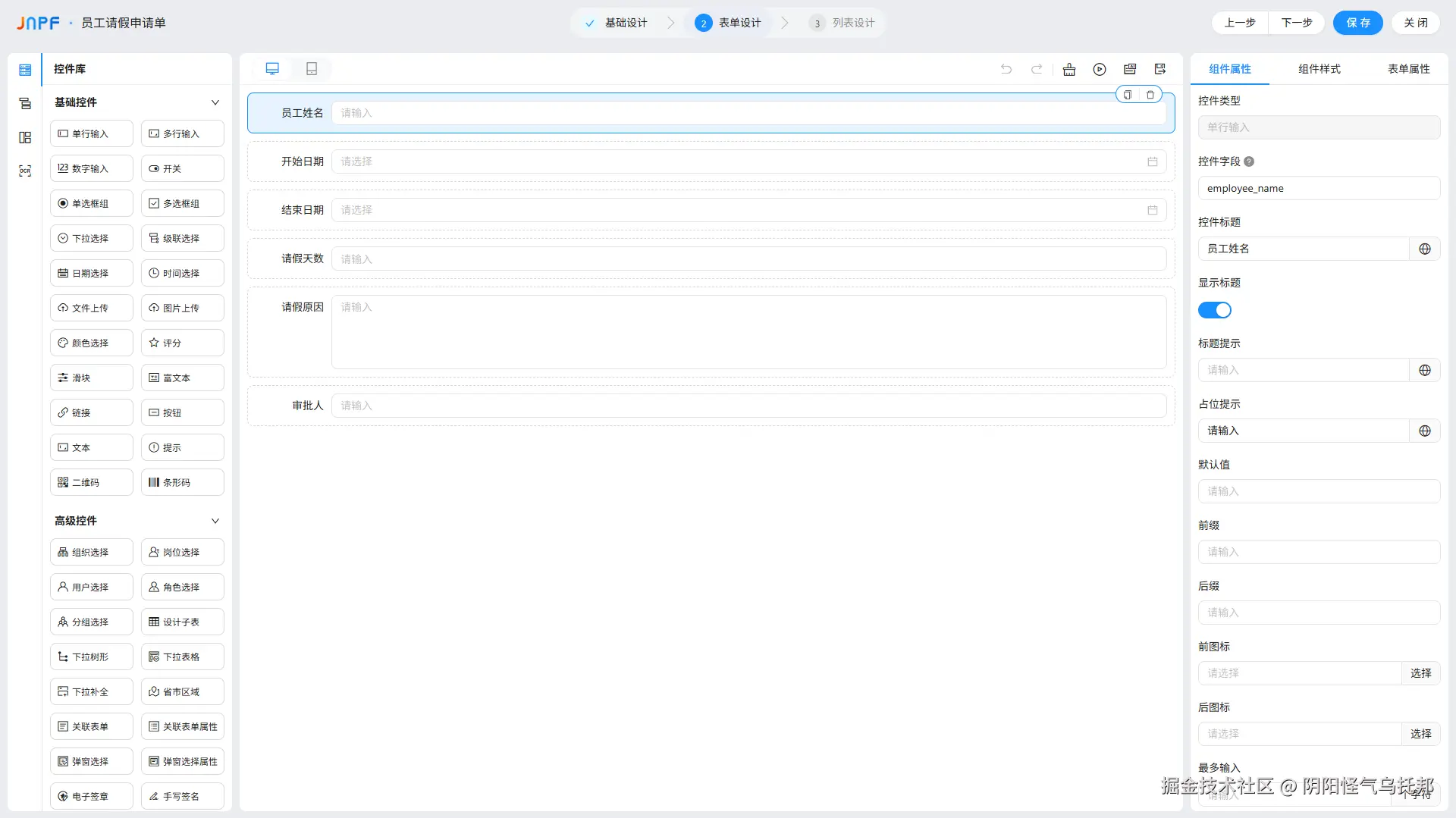The image size is (1456, 818).
Task: Edit the 控件字段 employee_name field
Action: point(1319,188)
